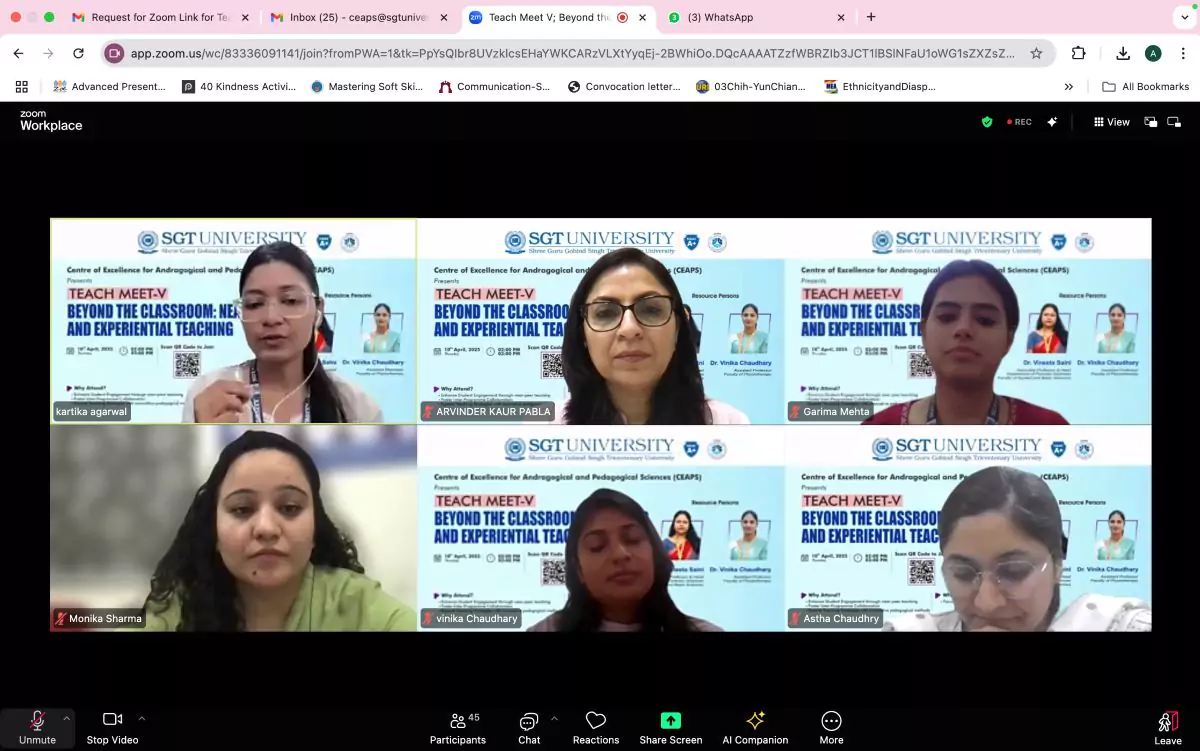Open the Reactions menu
This screenshot has width=1200, height=751.
[x=596, y=727]
